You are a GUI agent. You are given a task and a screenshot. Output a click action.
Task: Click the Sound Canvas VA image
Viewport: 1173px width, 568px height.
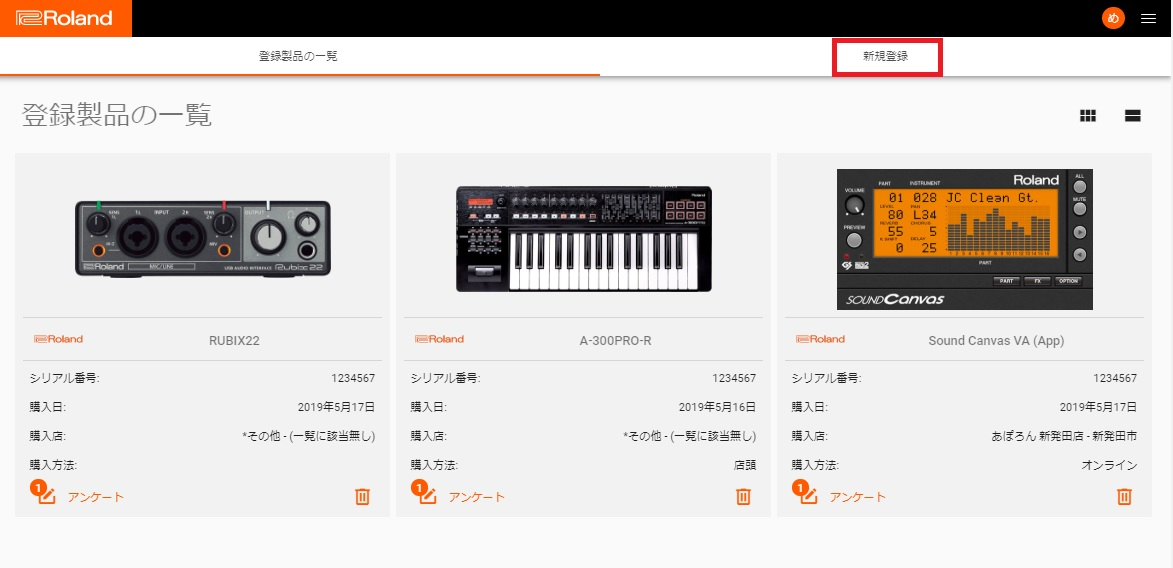[964, 239]
